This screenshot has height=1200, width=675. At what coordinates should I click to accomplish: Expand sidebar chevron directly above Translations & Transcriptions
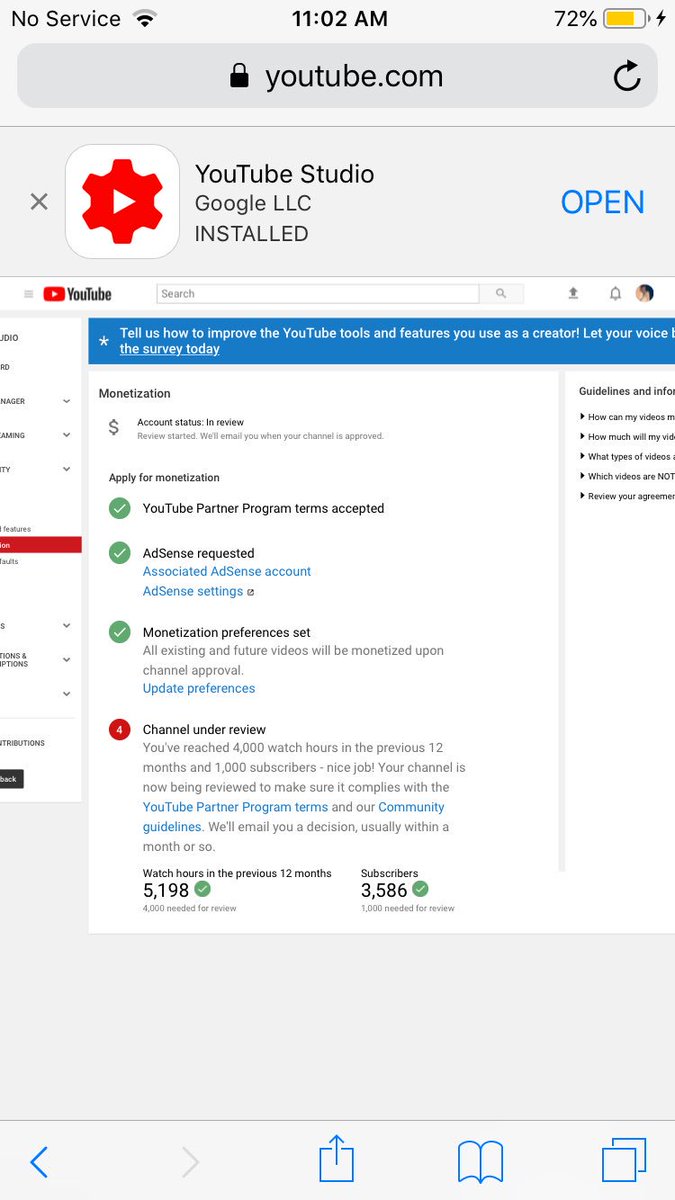[66, 626]
